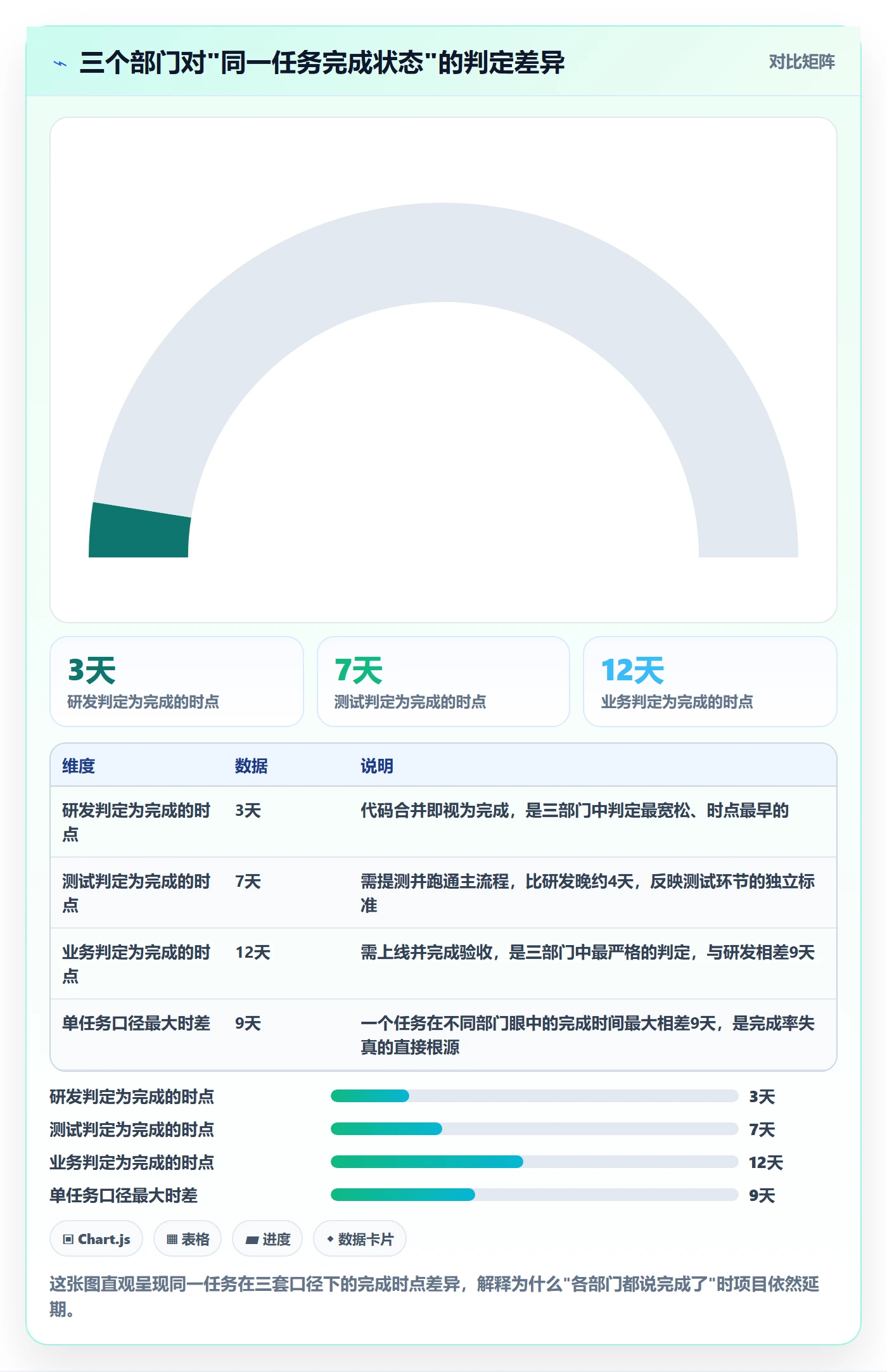The height and width of the screenshot is (1372, 887).
Task: Select the table cell 业务判定为完成的时点
Action: pos(136,964)
